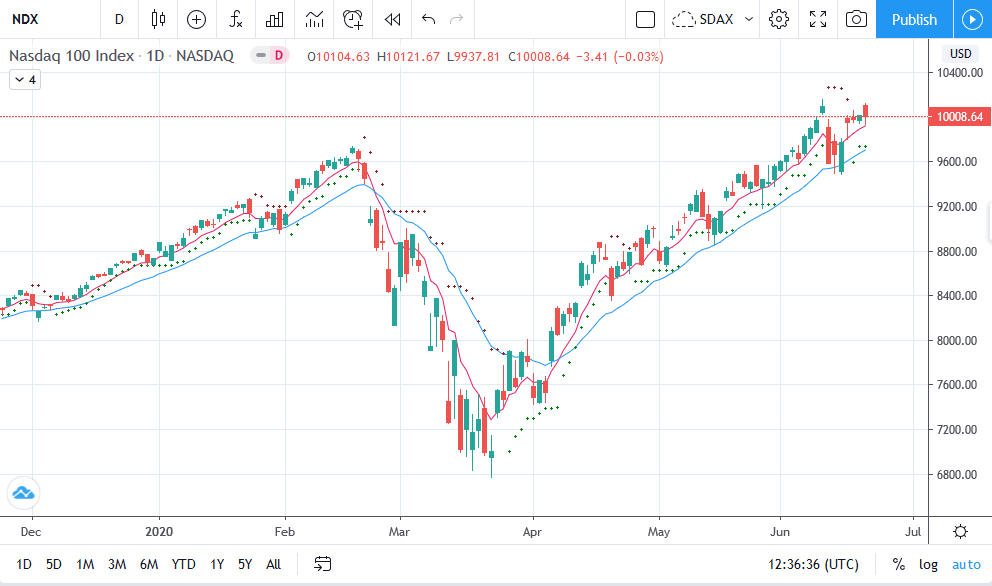Click the Publish button
Image resolution: width=992 pixels, height=586 pixels.
click(x=914, y=19)
